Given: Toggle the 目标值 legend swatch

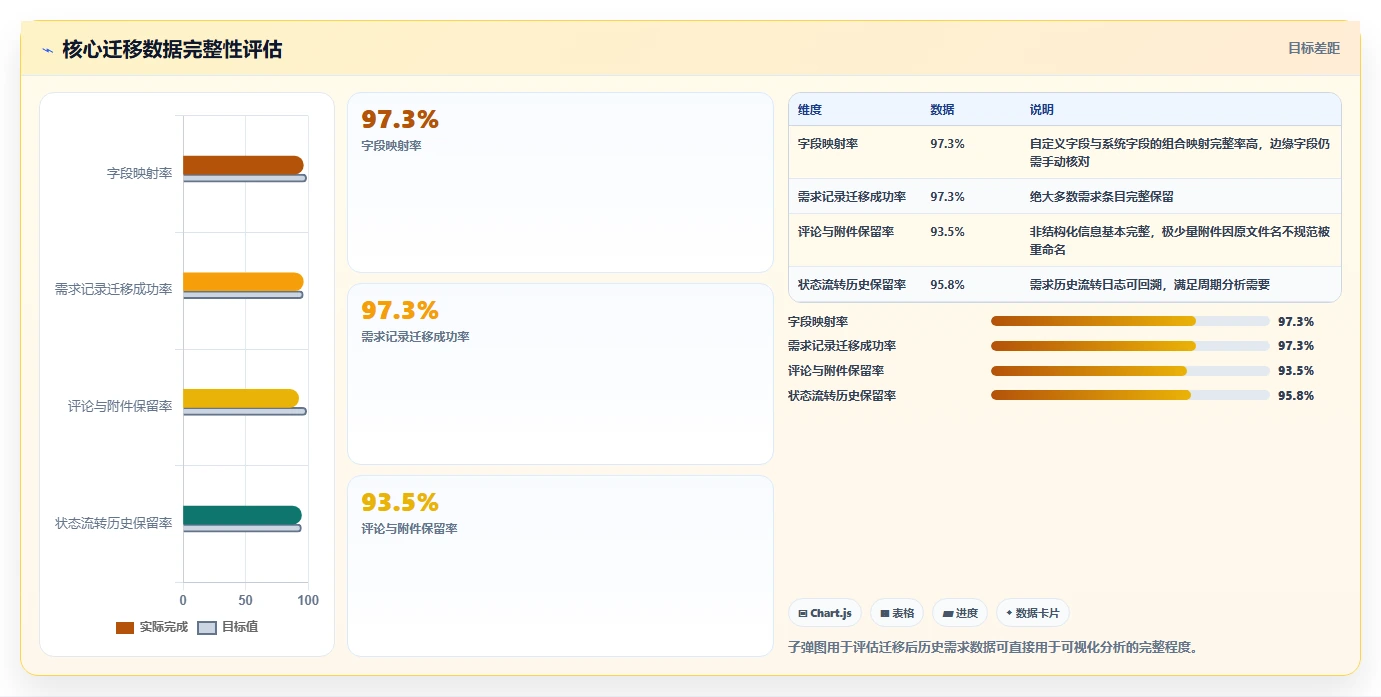Looking at the screenshot, I should (207, 628).
